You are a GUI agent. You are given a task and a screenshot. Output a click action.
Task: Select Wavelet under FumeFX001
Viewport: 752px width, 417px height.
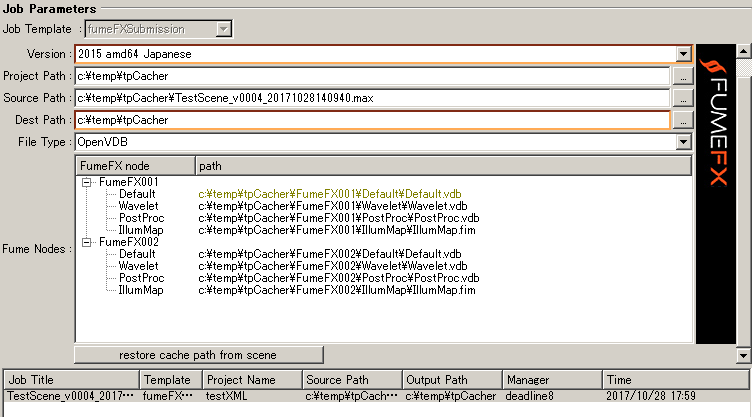coord(139,206)
